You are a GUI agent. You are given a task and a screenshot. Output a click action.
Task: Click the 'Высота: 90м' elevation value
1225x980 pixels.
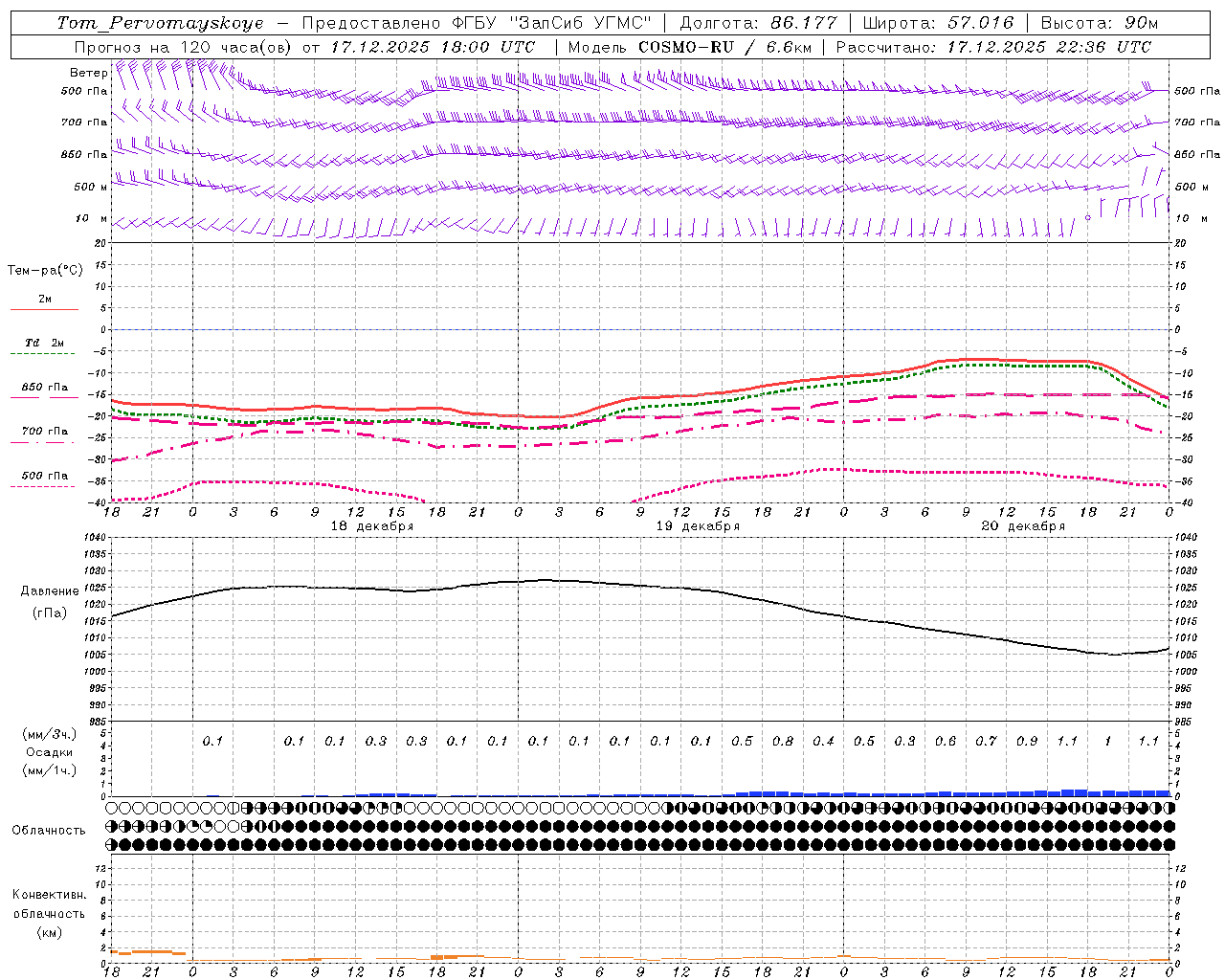click(x=1099, y=23)
